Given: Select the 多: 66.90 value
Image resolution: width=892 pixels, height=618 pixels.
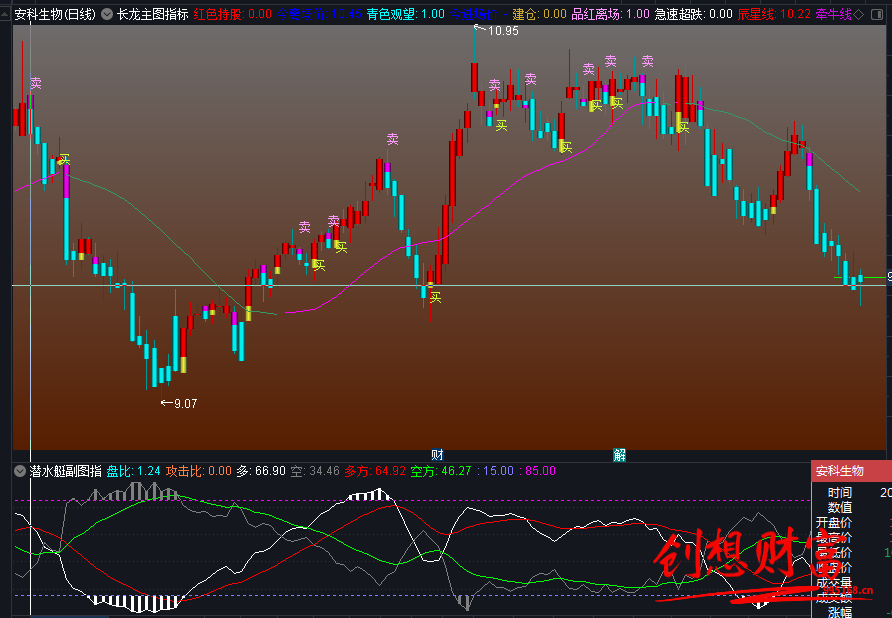Looking at the screenshot, I should tap(261, 471).
